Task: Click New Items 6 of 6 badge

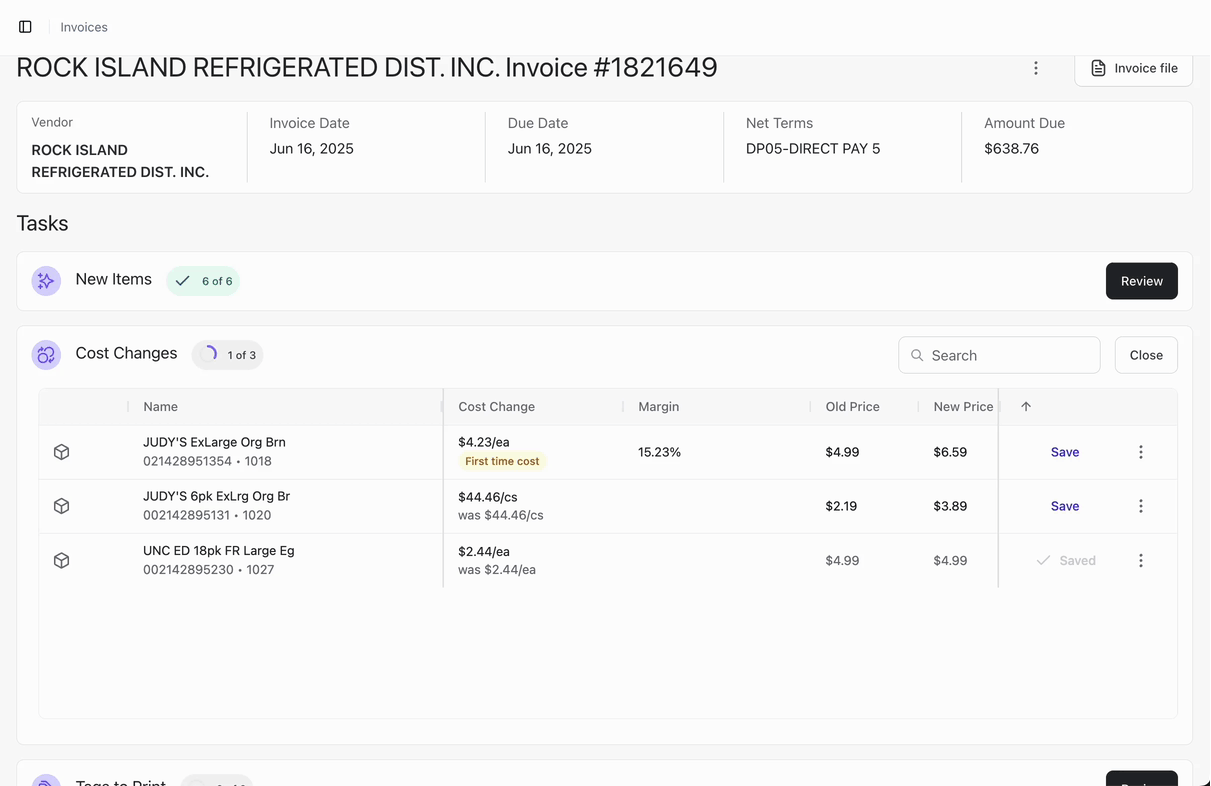Action: tap(203, 281)
